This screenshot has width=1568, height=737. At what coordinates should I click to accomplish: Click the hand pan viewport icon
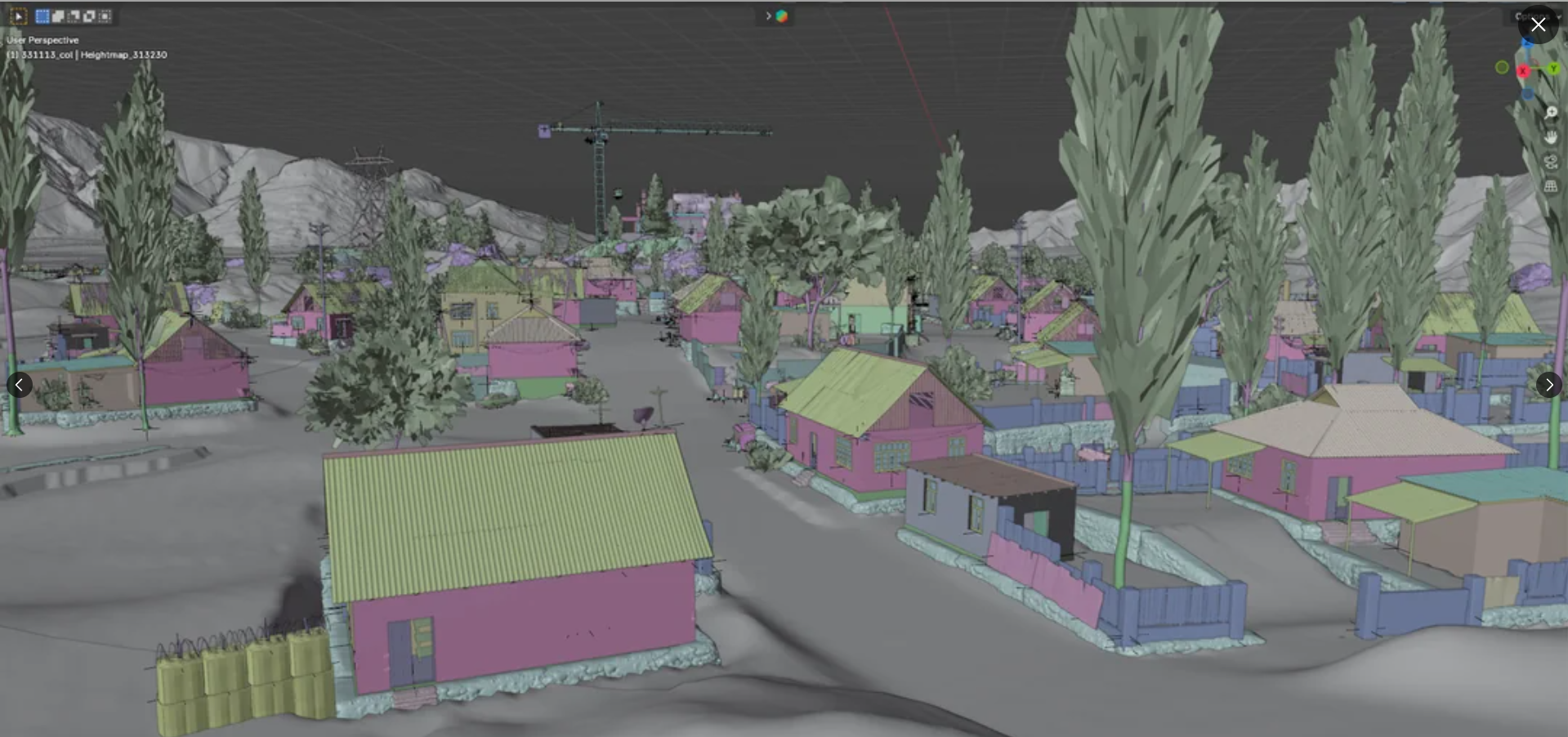(x=1550, y=137)
